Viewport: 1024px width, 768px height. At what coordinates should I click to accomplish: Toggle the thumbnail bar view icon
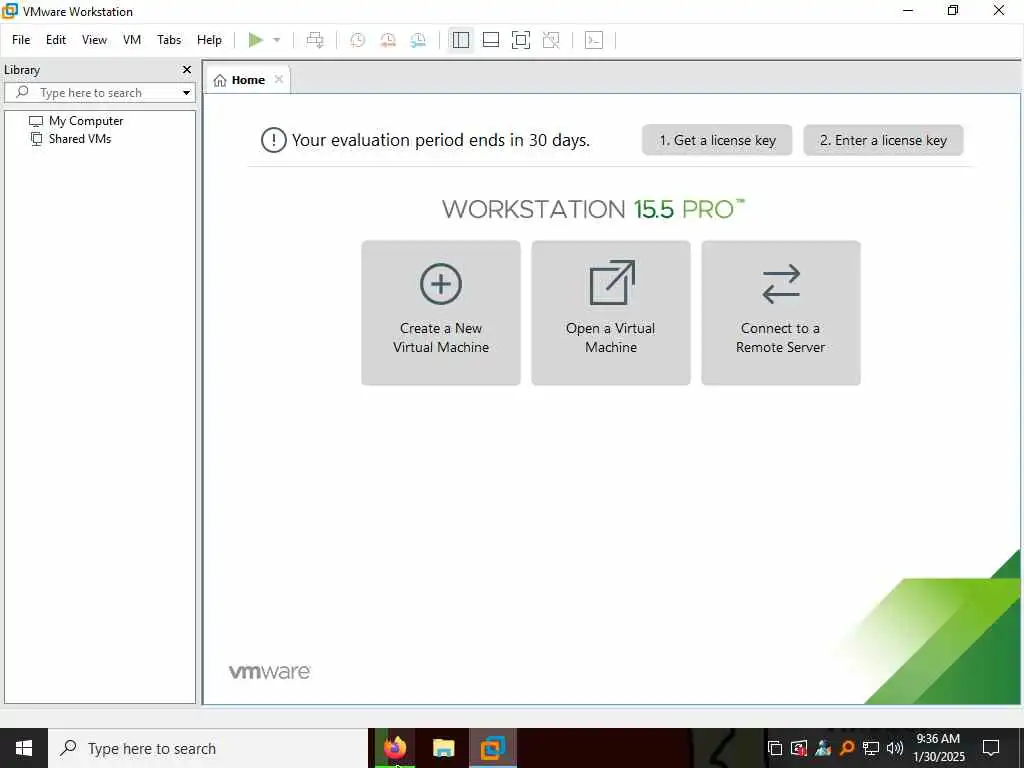pos(490,40)
